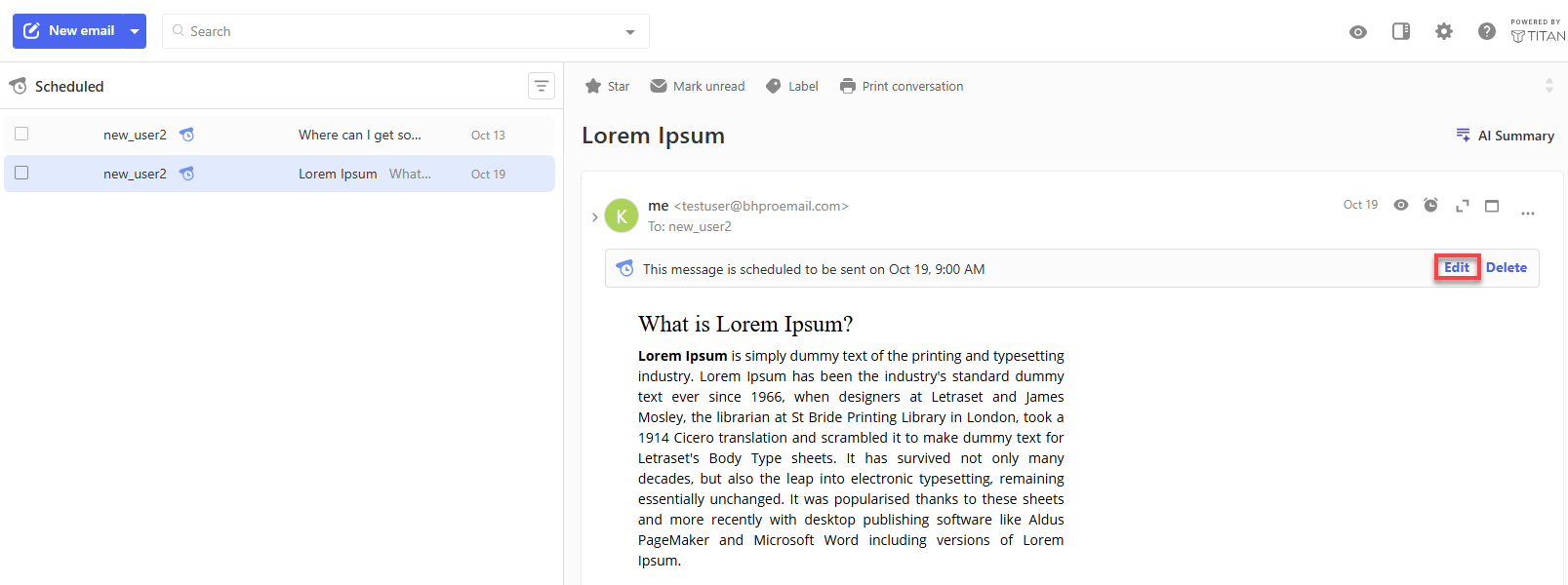Image resolution: width=1568 pixels, height=585 pixels.
Task: Open the mail list filter icon
Action: click(542, 86)
